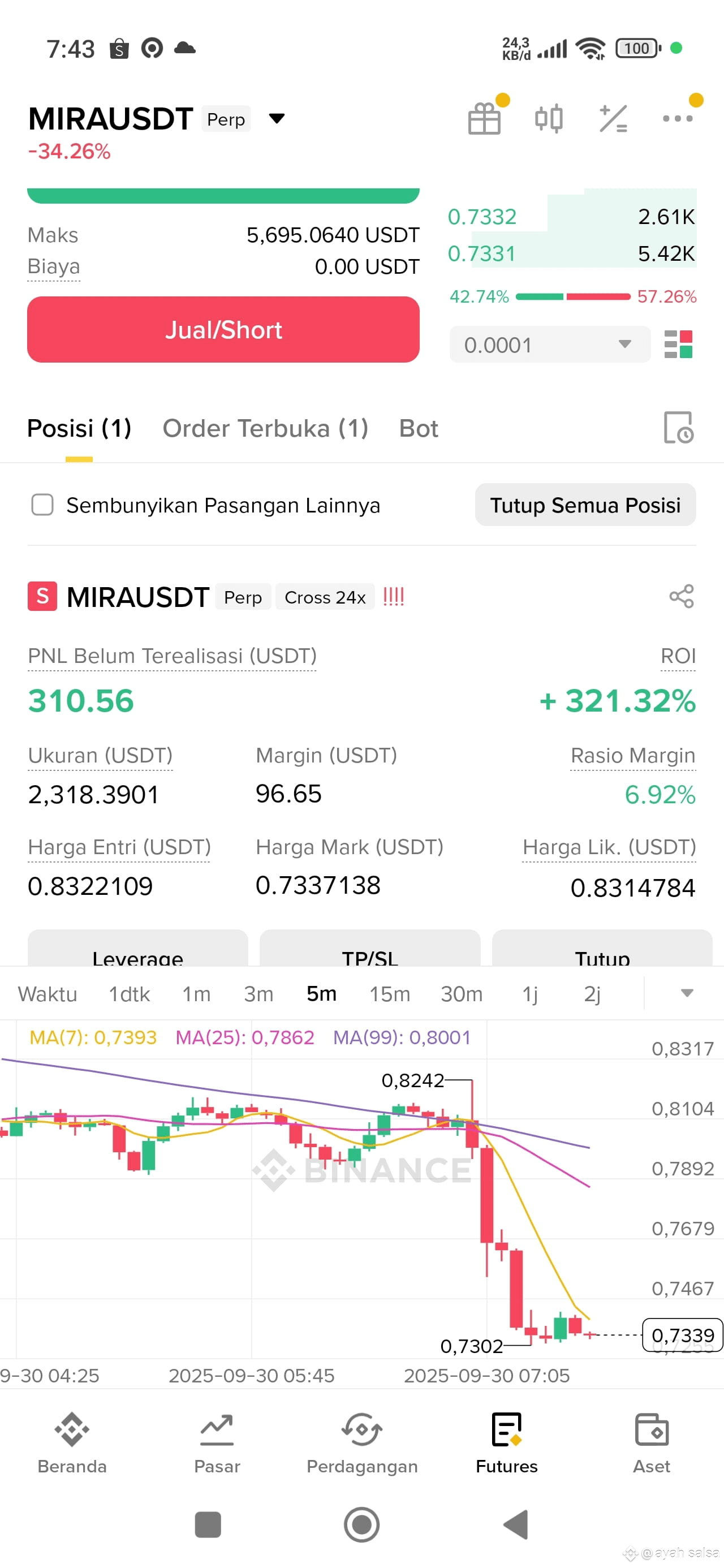
Task: Select the 1dtk chart timeframe
Action: (x=129, y=994)
